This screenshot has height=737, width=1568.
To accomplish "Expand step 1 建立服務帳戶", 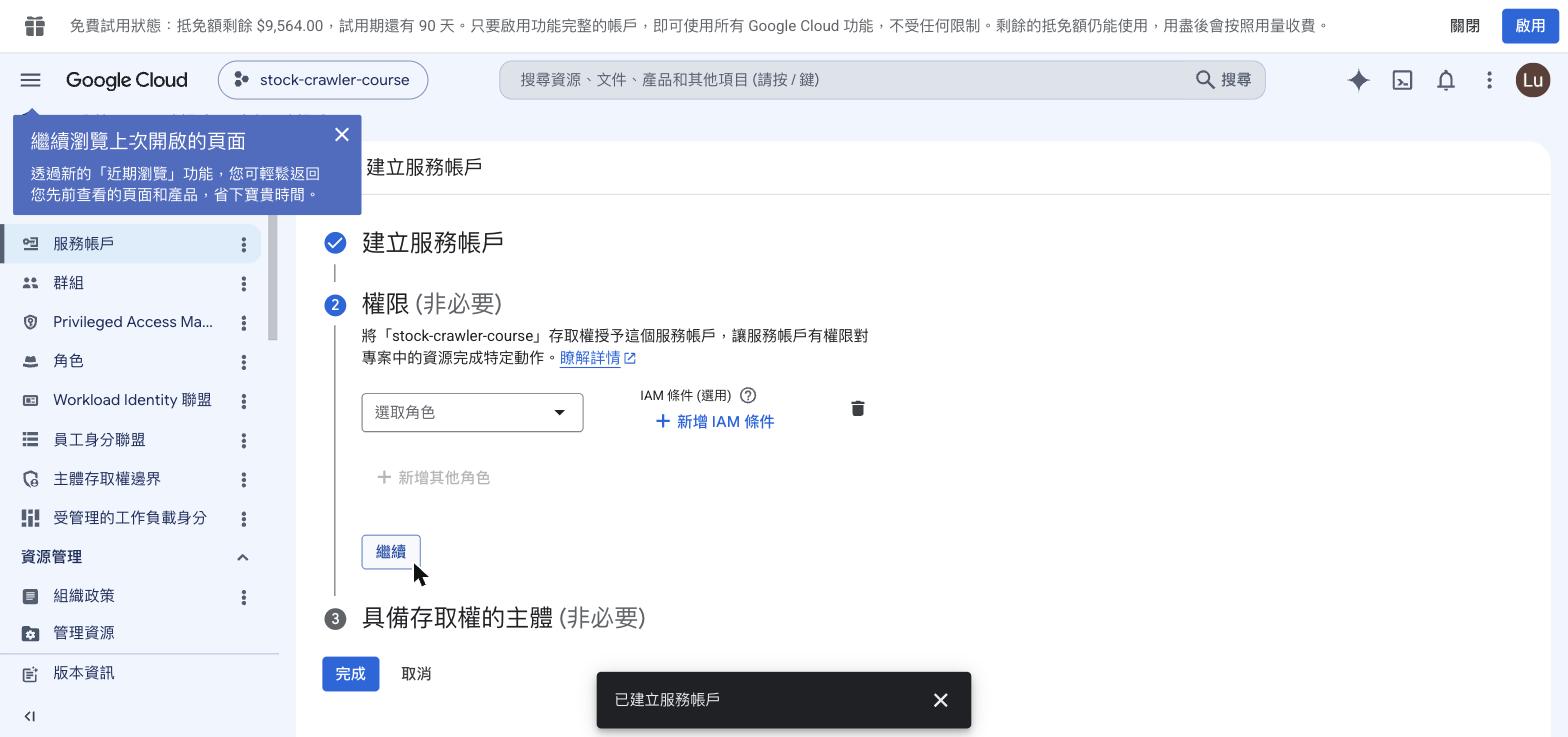I will point(432,243).
